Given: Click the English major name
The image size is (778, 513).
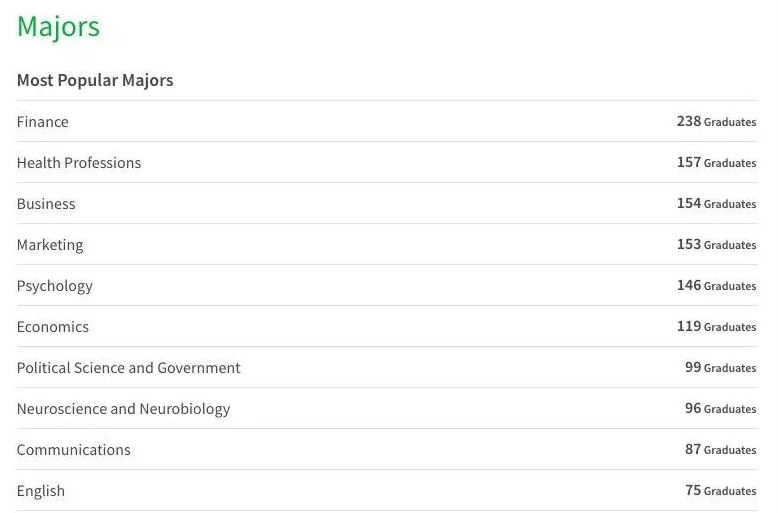Looking at the screenshot, I should click(41, 491).
